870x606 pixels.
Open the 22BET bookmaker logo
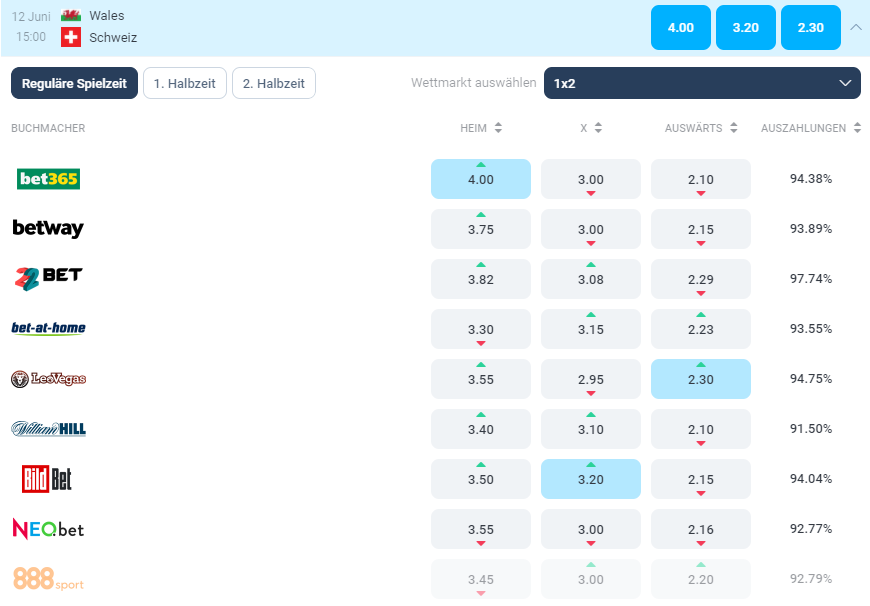coord(48,278)
